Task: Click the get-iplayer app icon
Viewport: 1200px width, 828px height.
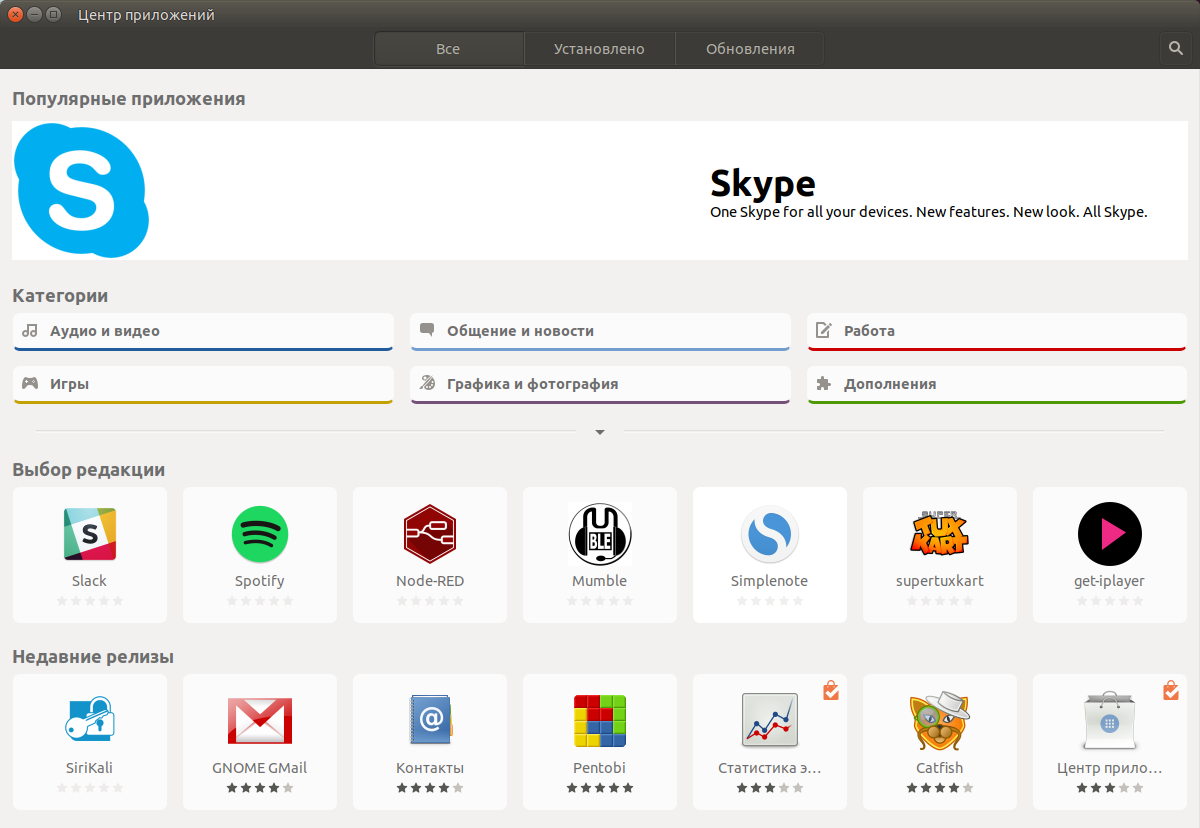Action: [1110, 534]
